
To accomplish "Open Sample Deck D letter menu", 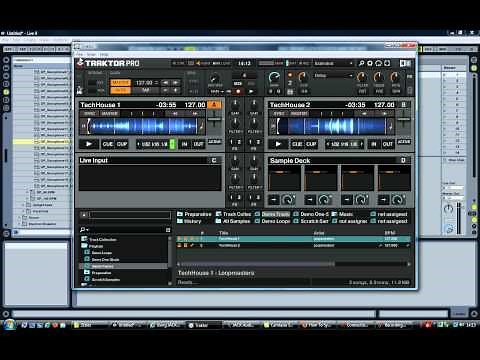I will (x=403, y=160).
